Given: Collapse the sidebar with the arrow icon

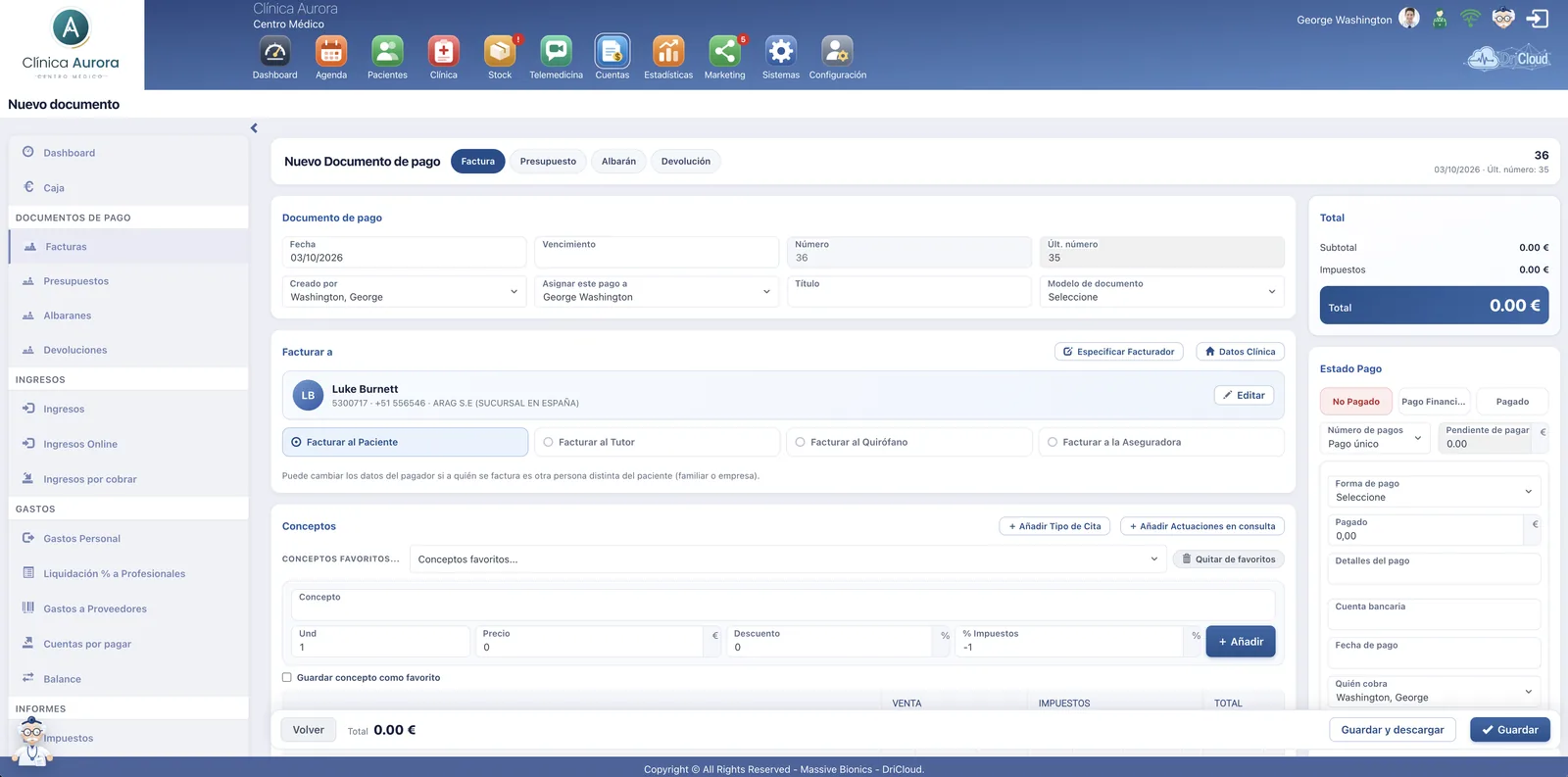Looking at the screenshot, I should coord(254,128).
